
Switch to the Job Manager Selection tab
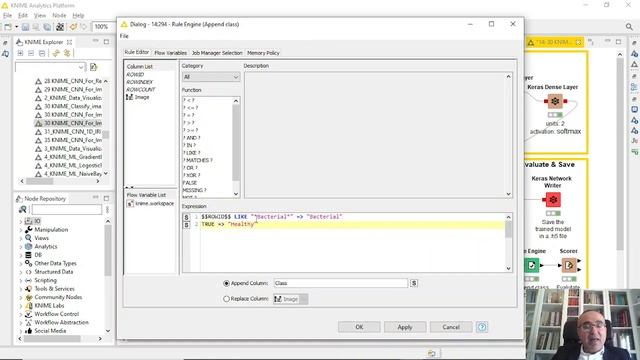[217, 53]
